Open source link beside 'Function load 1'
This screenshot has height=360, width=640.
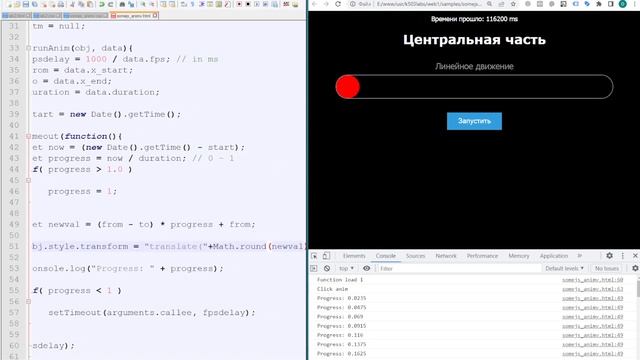(592, 280)
